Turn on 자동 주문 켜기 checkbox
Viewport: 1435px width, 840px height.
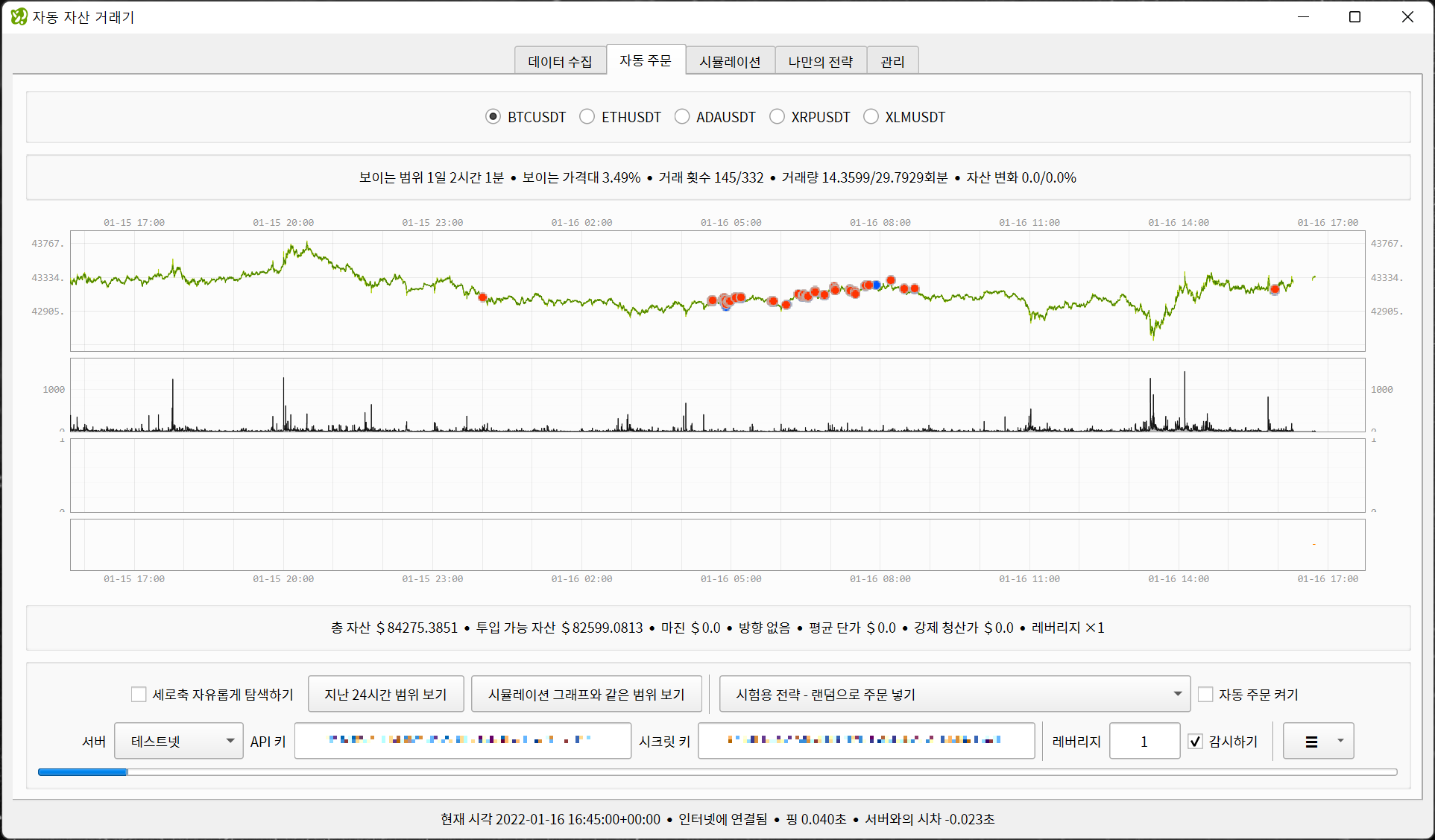(x=1205, y=695)
